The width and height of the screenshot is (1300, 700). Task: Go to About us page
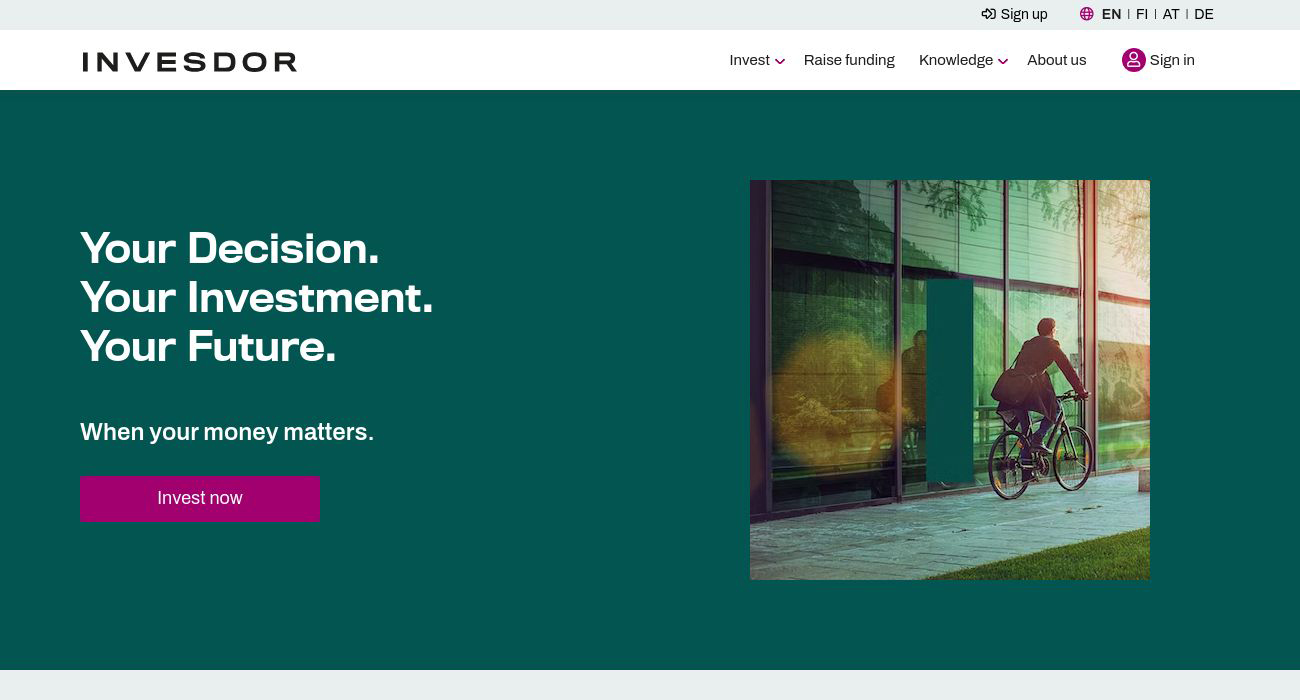coord(1056,60)
